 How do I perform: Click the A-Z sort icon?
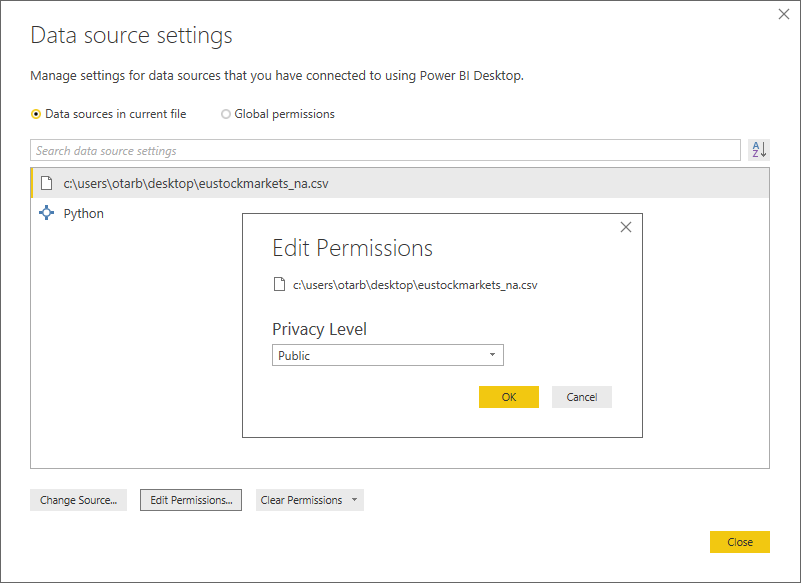pos(759,150)
